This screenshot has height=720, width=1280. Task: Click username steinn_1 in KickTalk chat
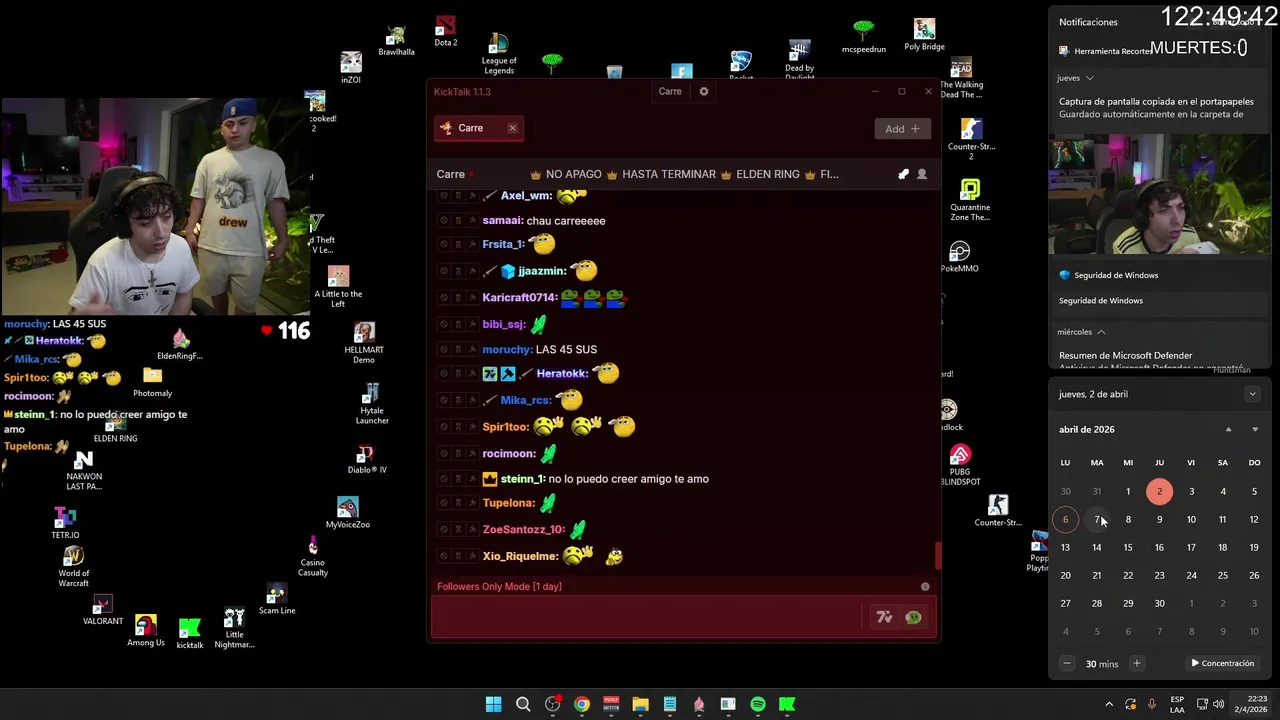[x=522, y=479]
